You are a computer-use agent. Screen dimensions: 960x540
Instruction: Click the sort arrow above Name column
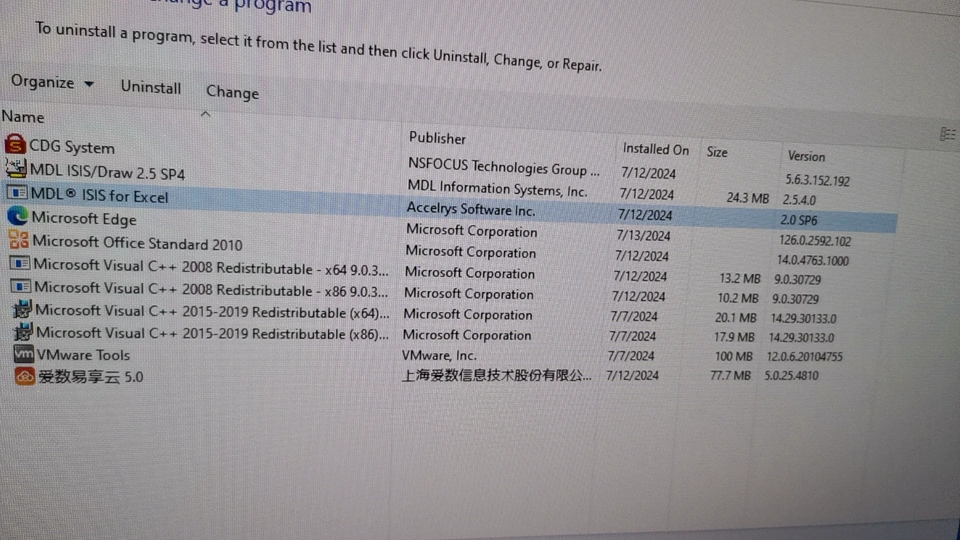[205, 114]
